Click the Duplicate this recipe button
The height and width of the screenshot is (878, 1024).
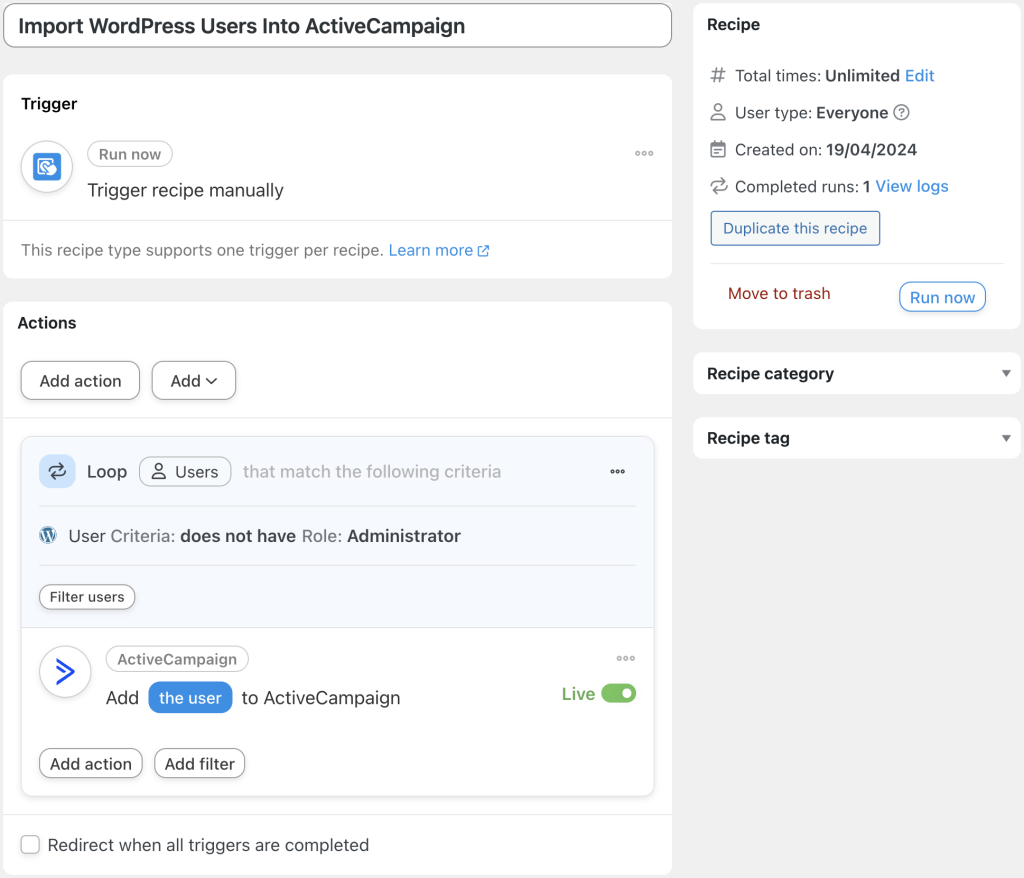coord(794,228)
